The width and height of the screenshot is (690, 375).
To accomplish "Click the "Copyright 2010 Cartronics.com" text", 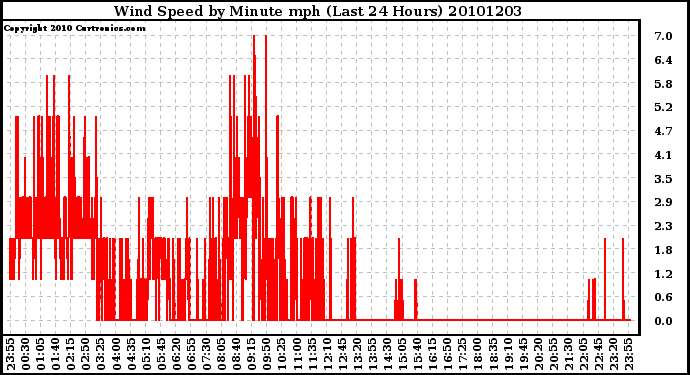I will [75, 28].
